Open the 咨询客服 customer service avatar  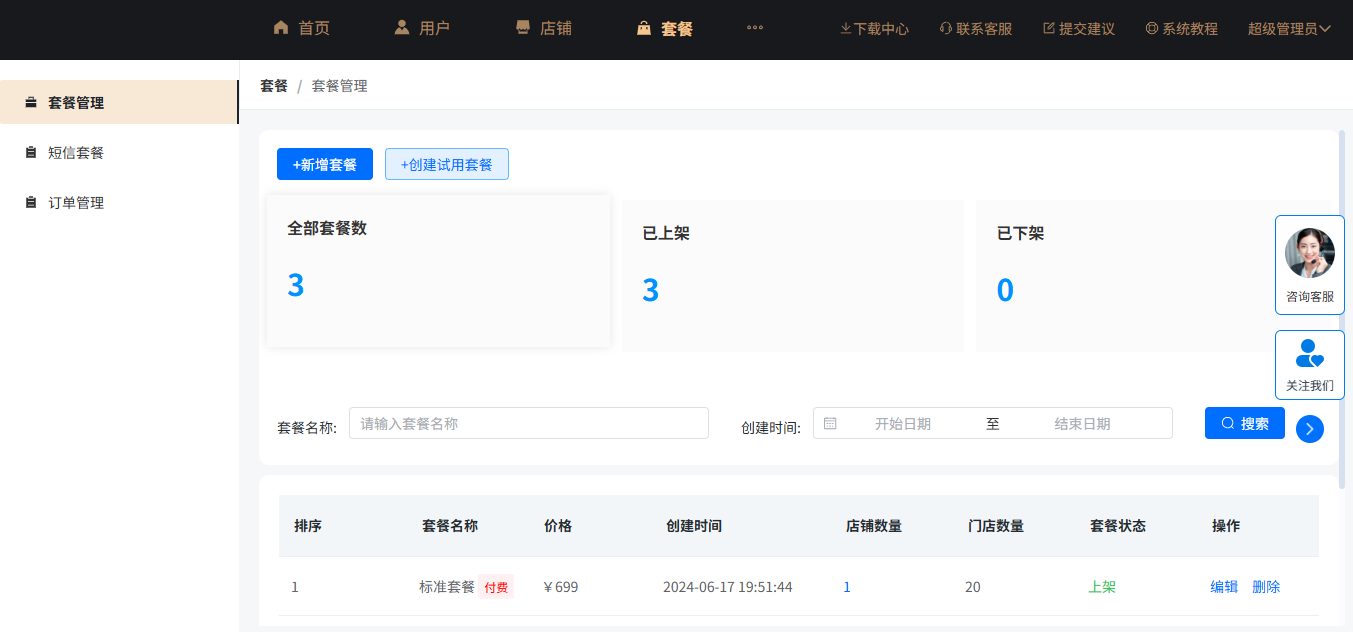[1309, 252]
